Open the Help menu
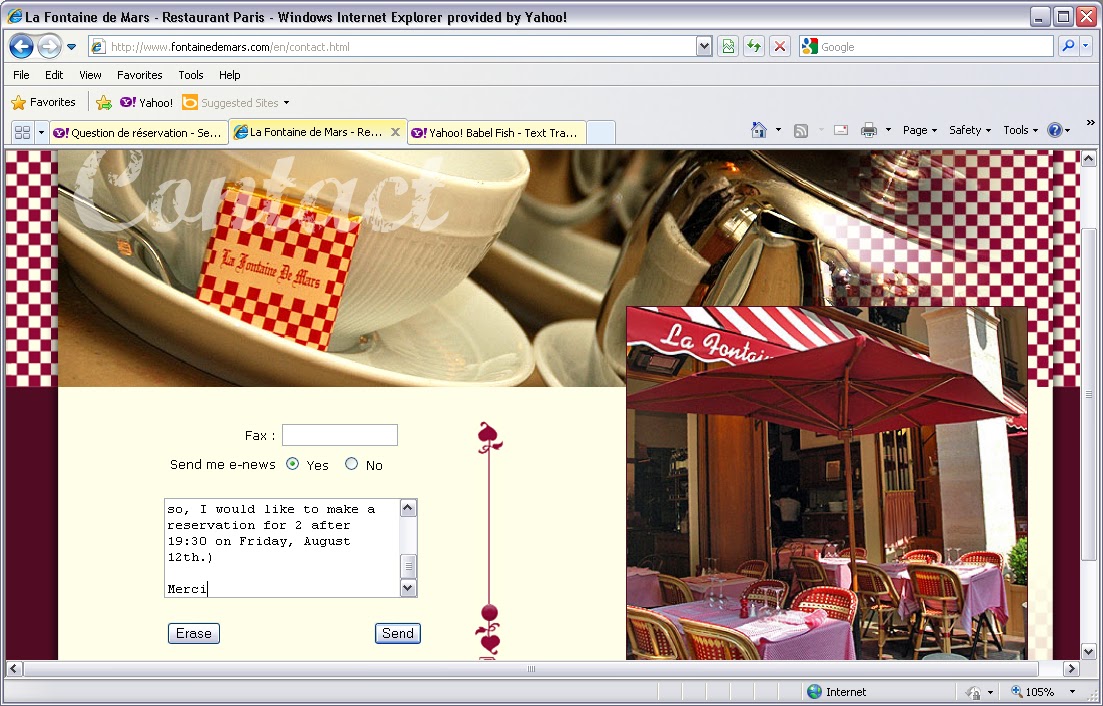This screenshot has width=1103, height=706. [x=229, y=75]
